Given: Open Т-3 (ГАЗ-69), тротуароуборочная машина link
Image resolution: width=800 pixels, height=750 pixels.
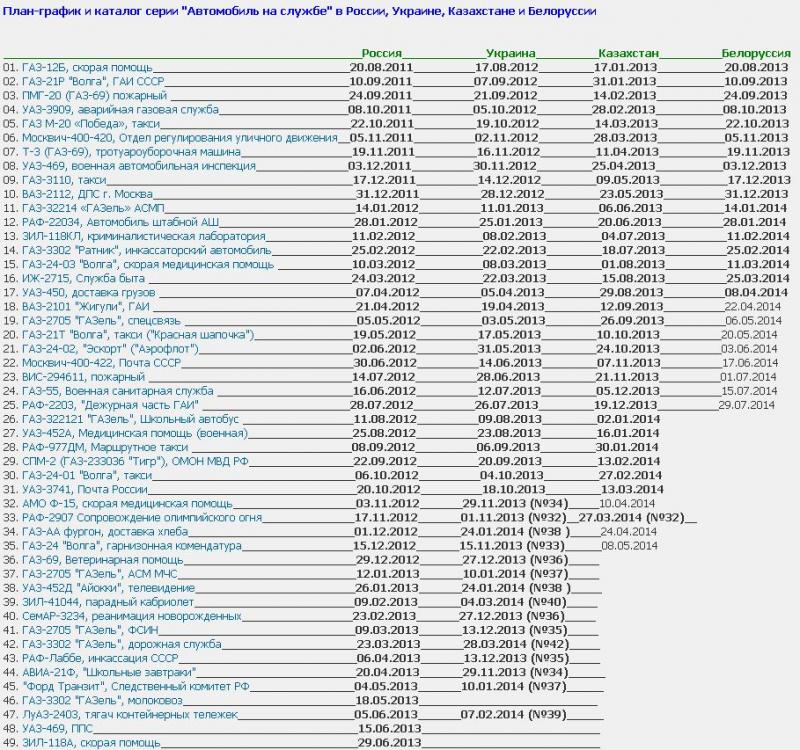Looking at the screenshot, I should [x=132, y=152].
